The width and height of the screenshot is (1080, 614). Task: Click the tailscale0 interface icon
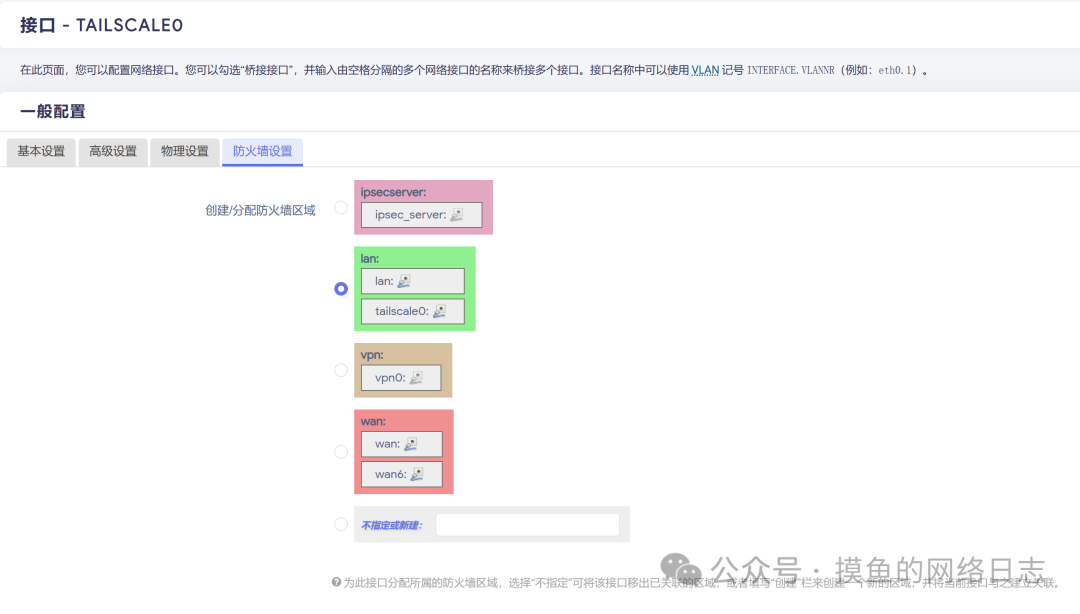[439, 312]
